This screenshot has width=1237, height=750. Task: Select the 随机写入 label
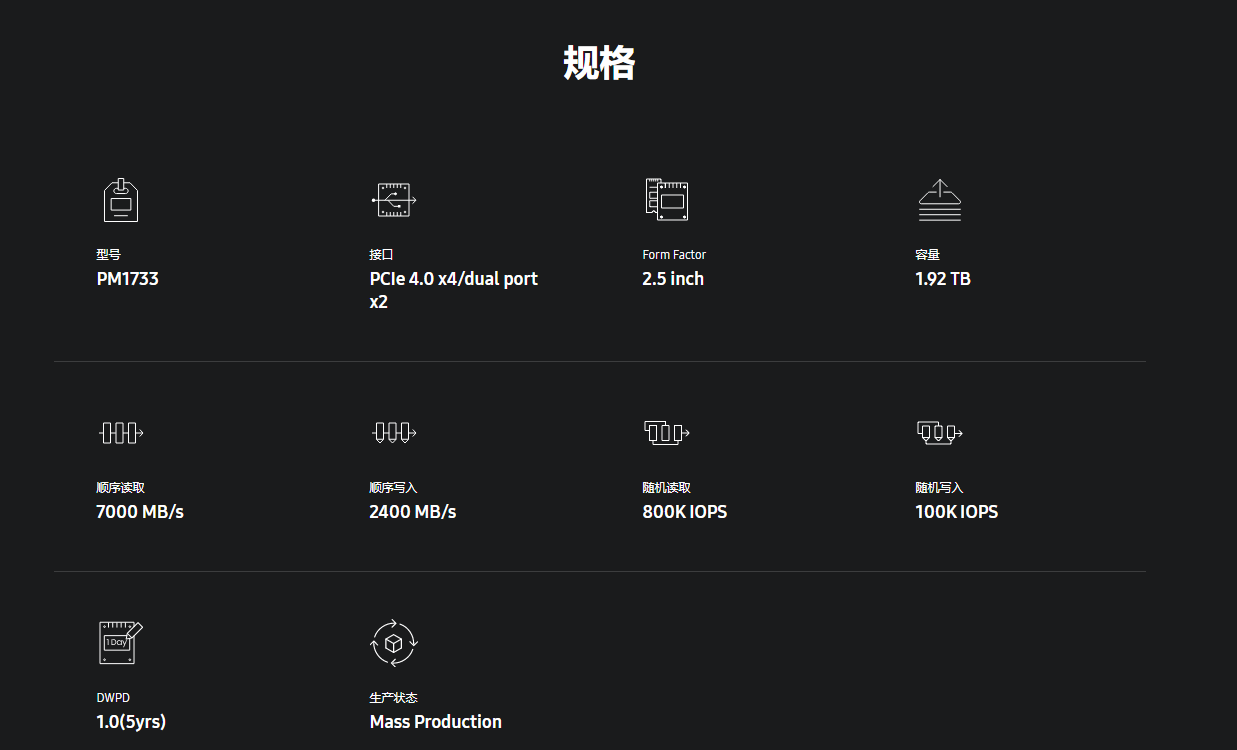click(940, 488)
